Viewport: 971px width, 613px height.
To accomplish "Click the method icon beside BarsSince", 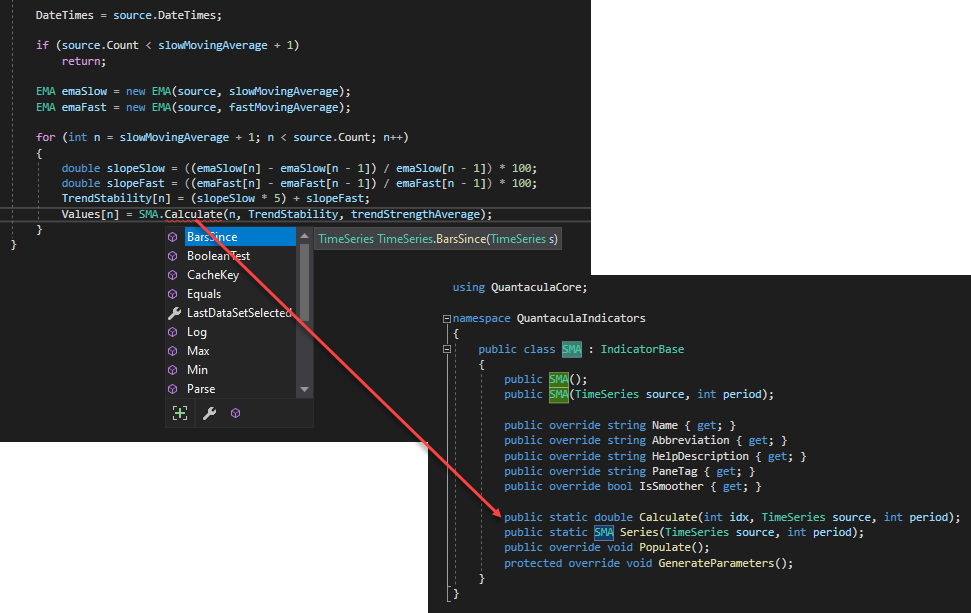I will click(x=173, y=237).
